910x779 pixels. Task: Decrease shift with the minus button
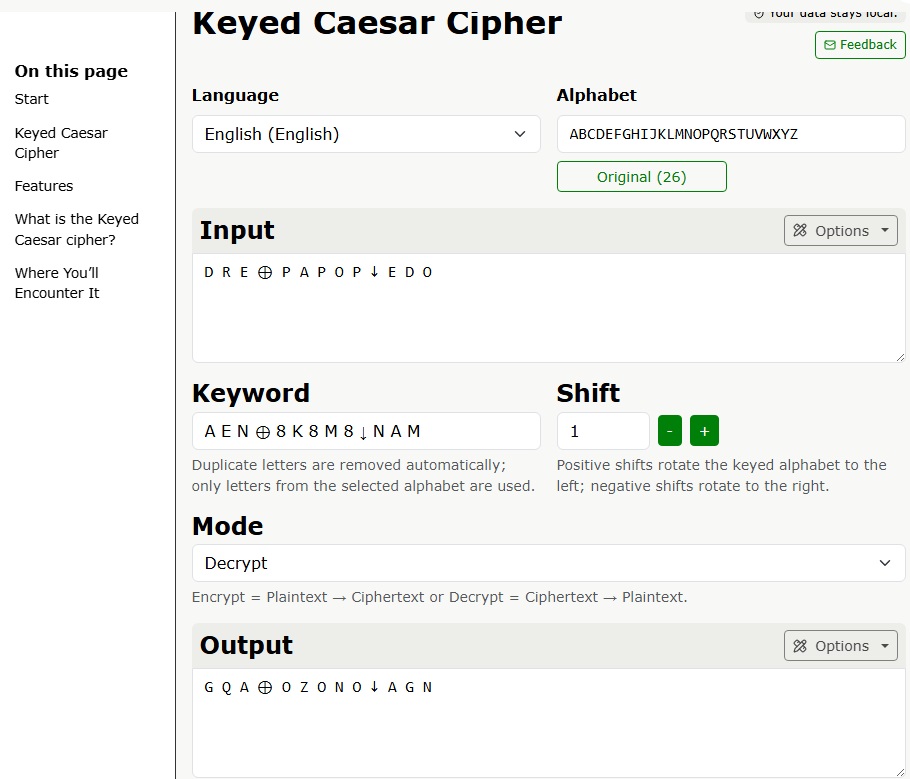click(x=670, y=431)
